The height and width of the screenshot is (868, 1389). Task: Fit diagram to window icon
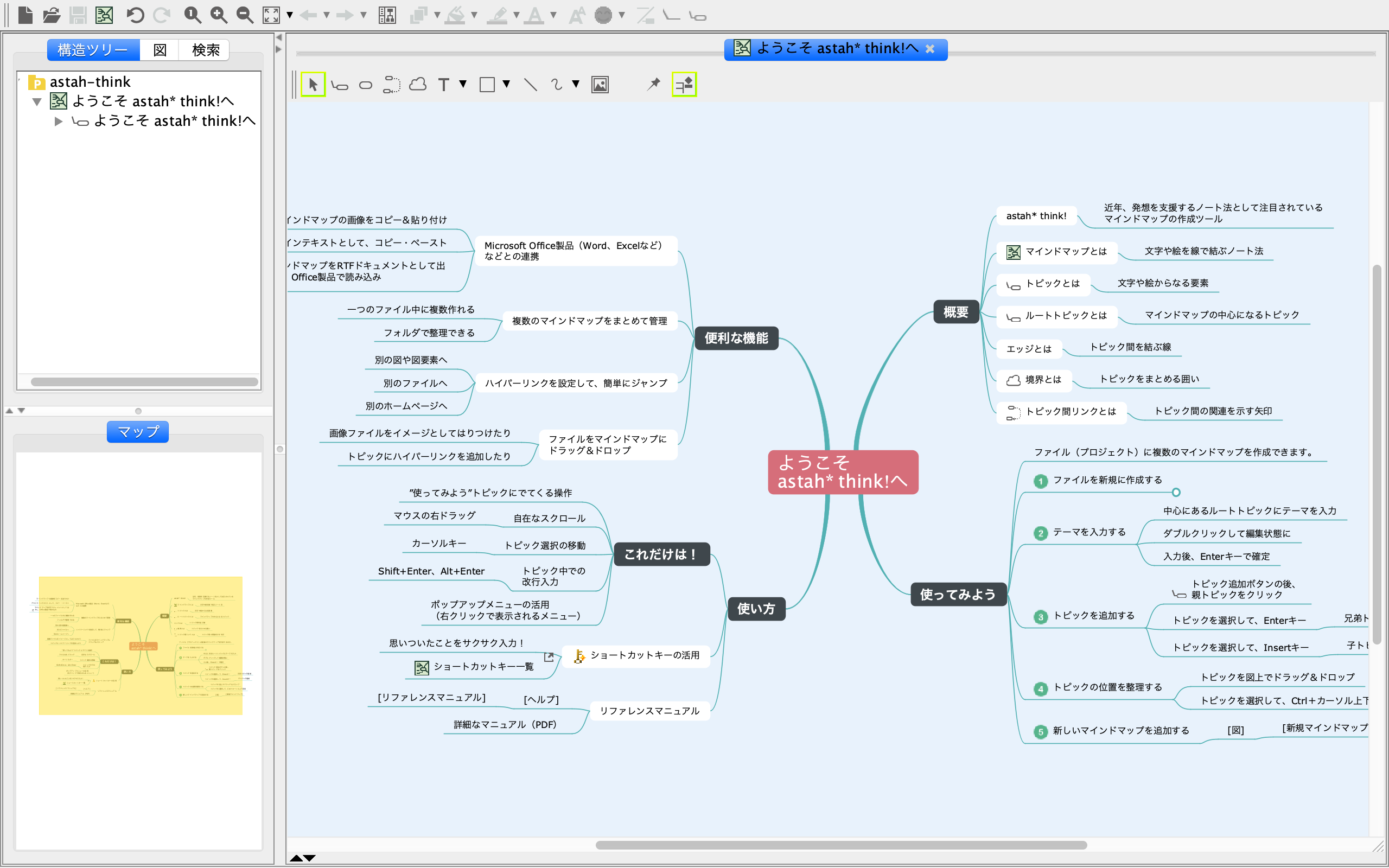point(271,15)
